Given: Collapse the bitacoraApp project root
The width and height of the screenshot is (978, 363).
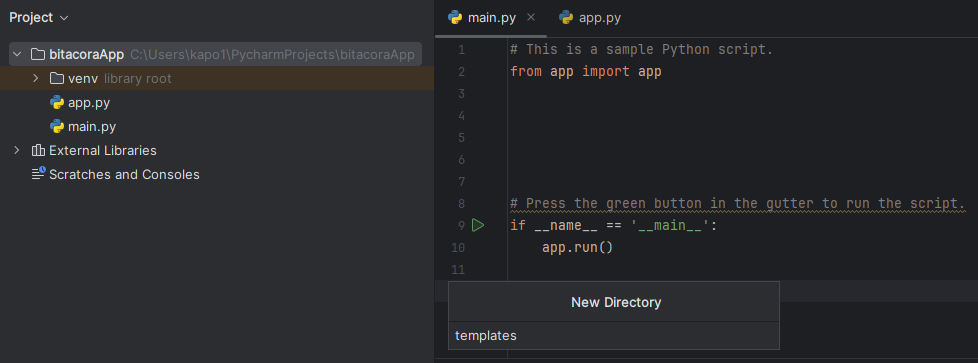Looking at the screenshot, I should [17, 54].
